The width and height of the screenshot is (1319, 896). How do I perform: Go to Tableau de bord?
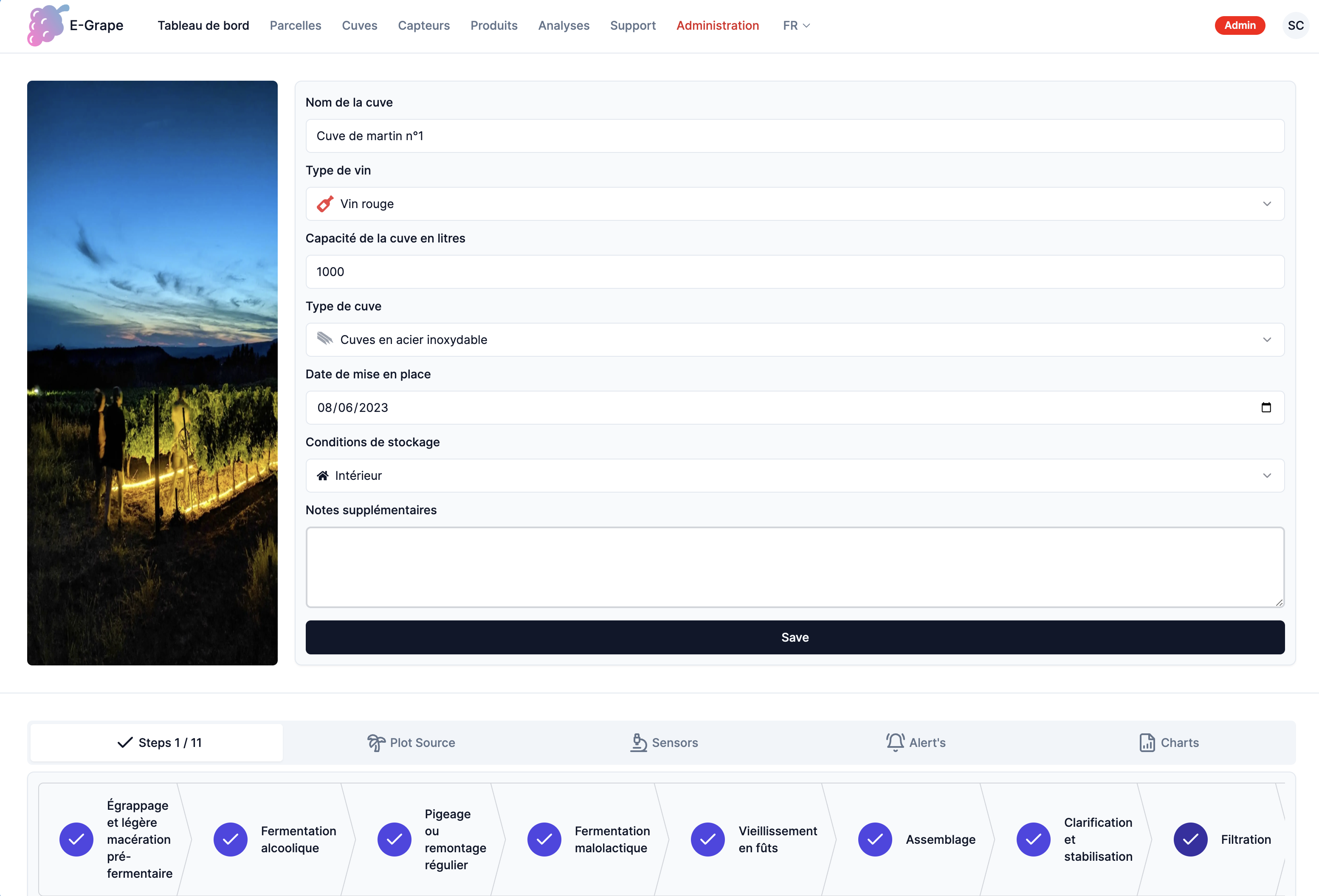pos(203,25)
